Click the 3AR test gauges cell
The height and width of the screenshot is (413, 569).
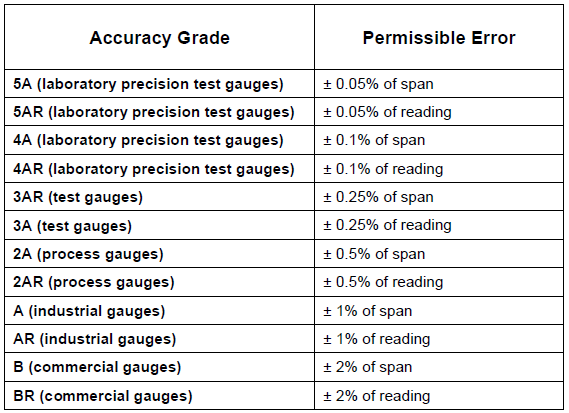tap(159, 197)
